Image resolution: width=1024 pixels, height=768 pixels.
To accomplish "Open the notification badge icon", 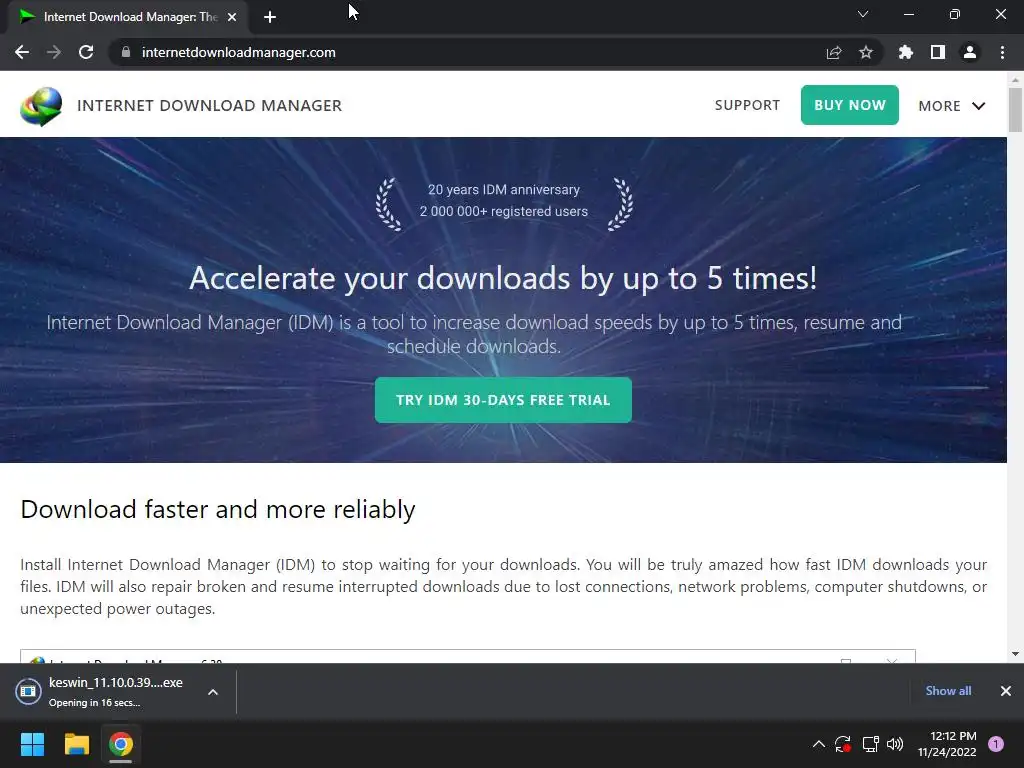I will [x=996, y=744].
